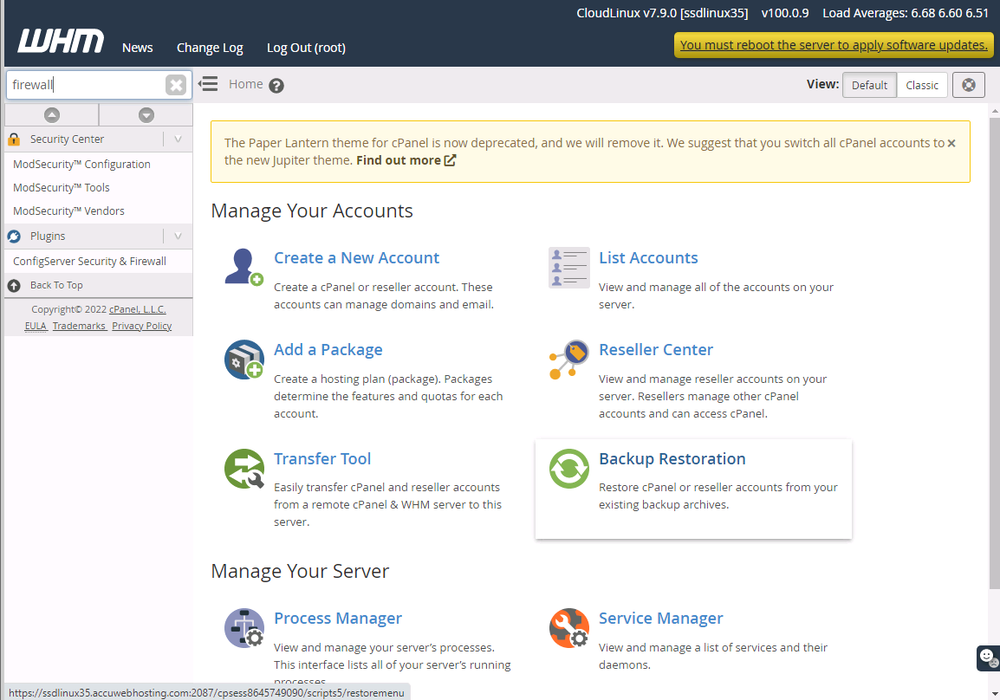
Task: Click the WHM logo
Action: tap(61, 41)
